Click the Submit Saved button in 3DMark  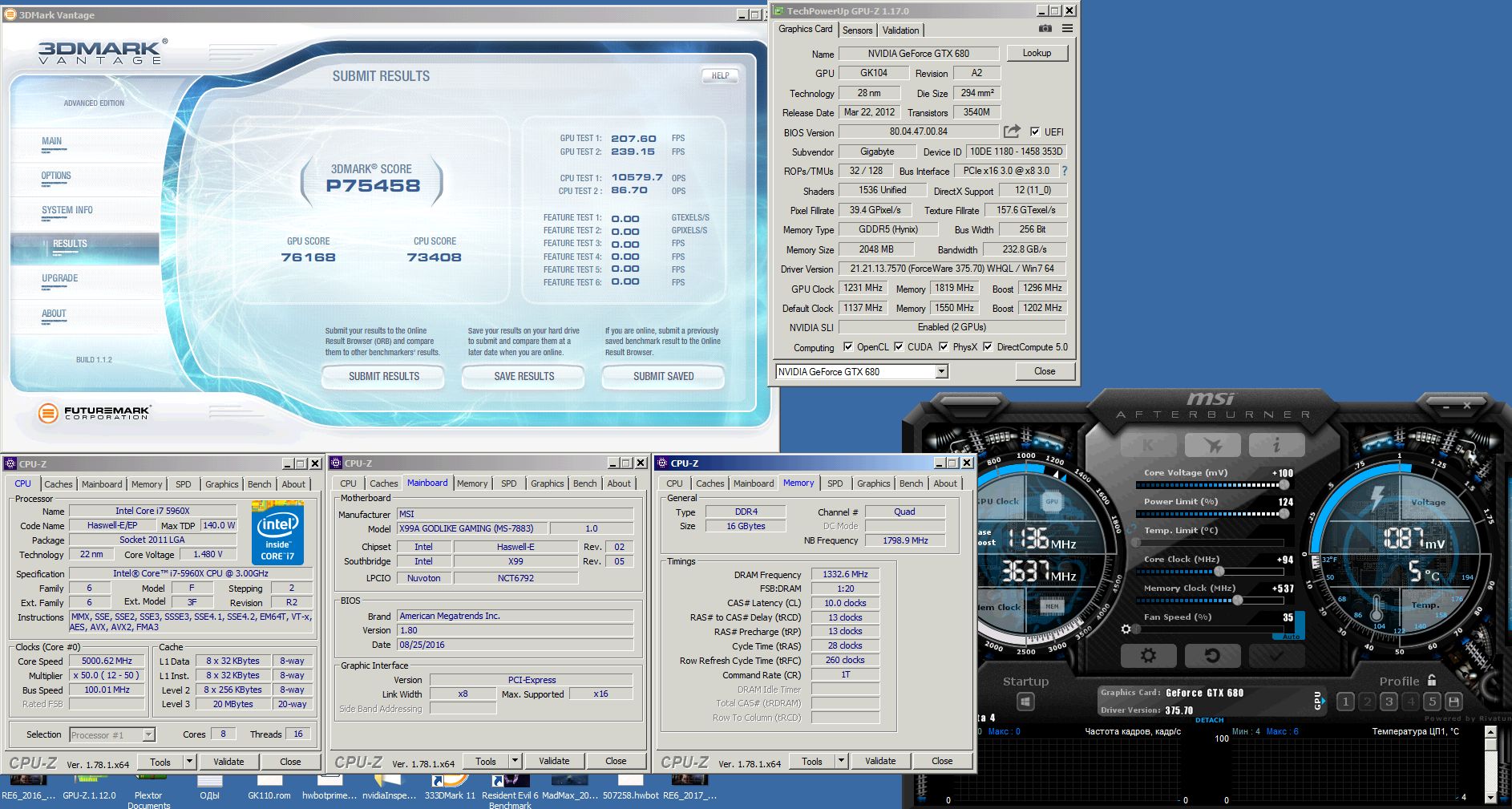coord(663,376)
